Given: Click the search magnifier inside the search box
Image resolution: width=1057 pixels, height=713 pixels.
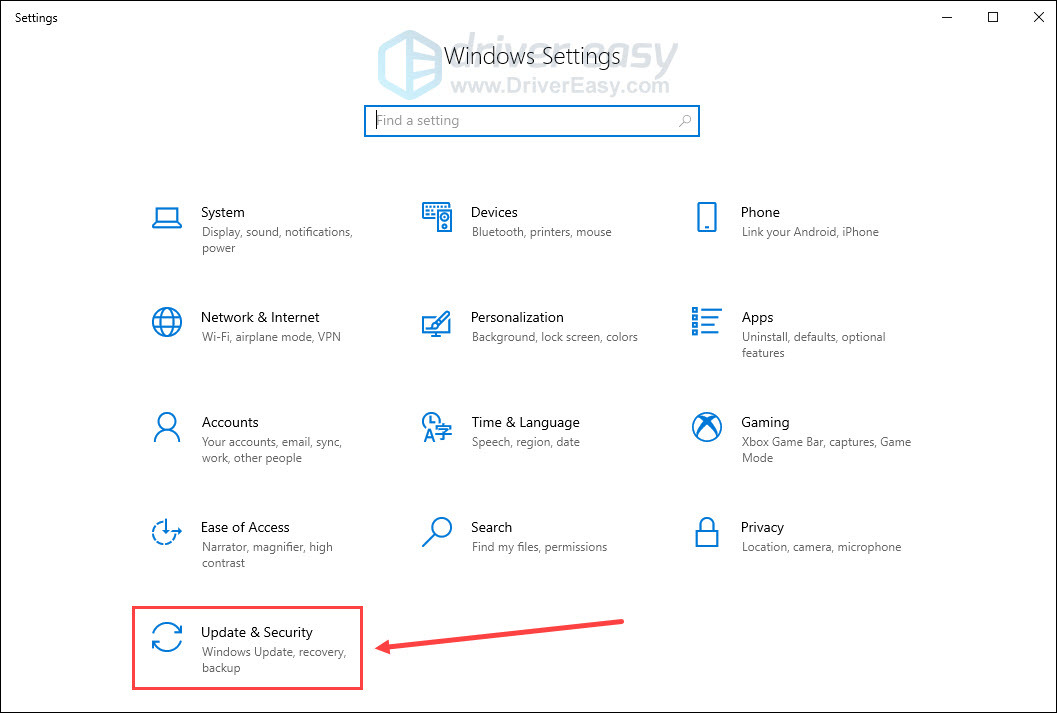Looking at the screenshot, I should tap(685, 120).
